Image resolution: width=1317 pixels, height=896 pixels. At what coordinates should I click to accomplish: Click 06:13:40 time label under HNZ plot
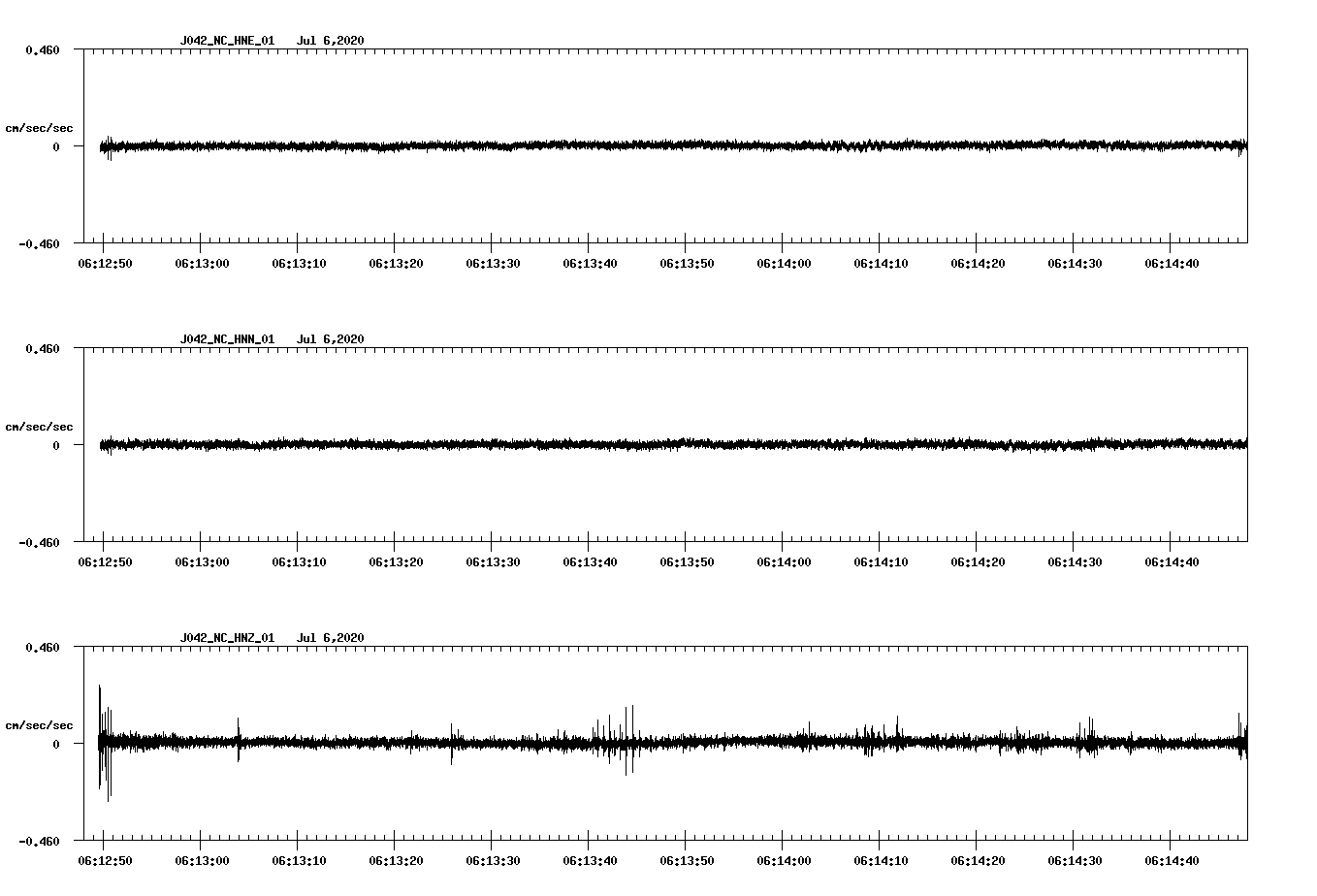(590, 861)
